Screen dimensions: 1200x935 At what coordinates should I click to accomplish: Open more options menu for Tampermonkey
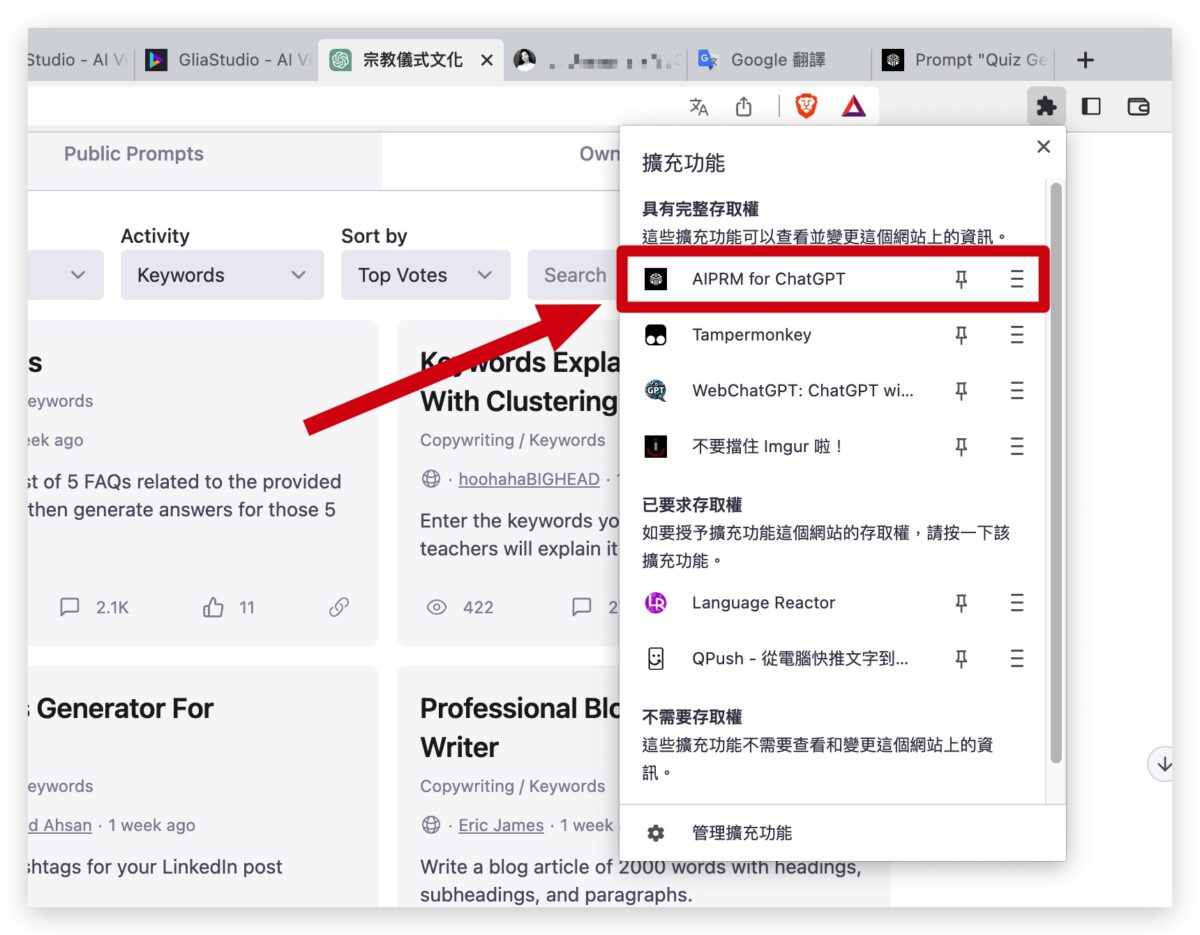1017,335
